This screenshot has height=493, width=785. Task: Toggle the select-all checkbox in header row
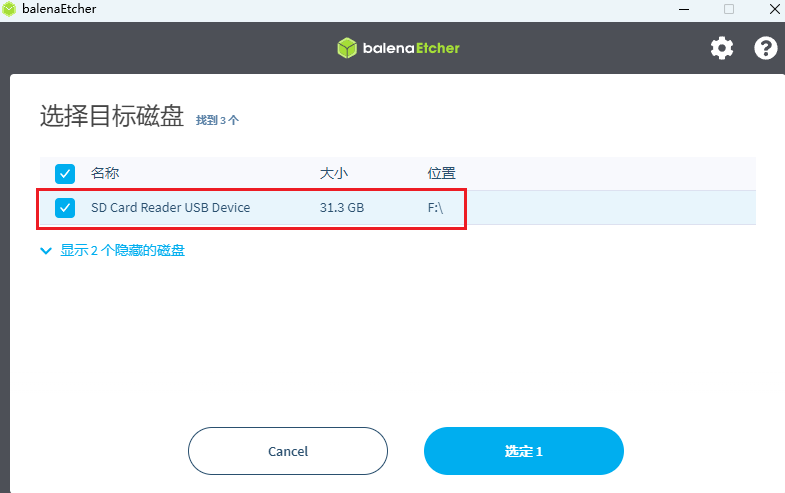coord(65,174)
